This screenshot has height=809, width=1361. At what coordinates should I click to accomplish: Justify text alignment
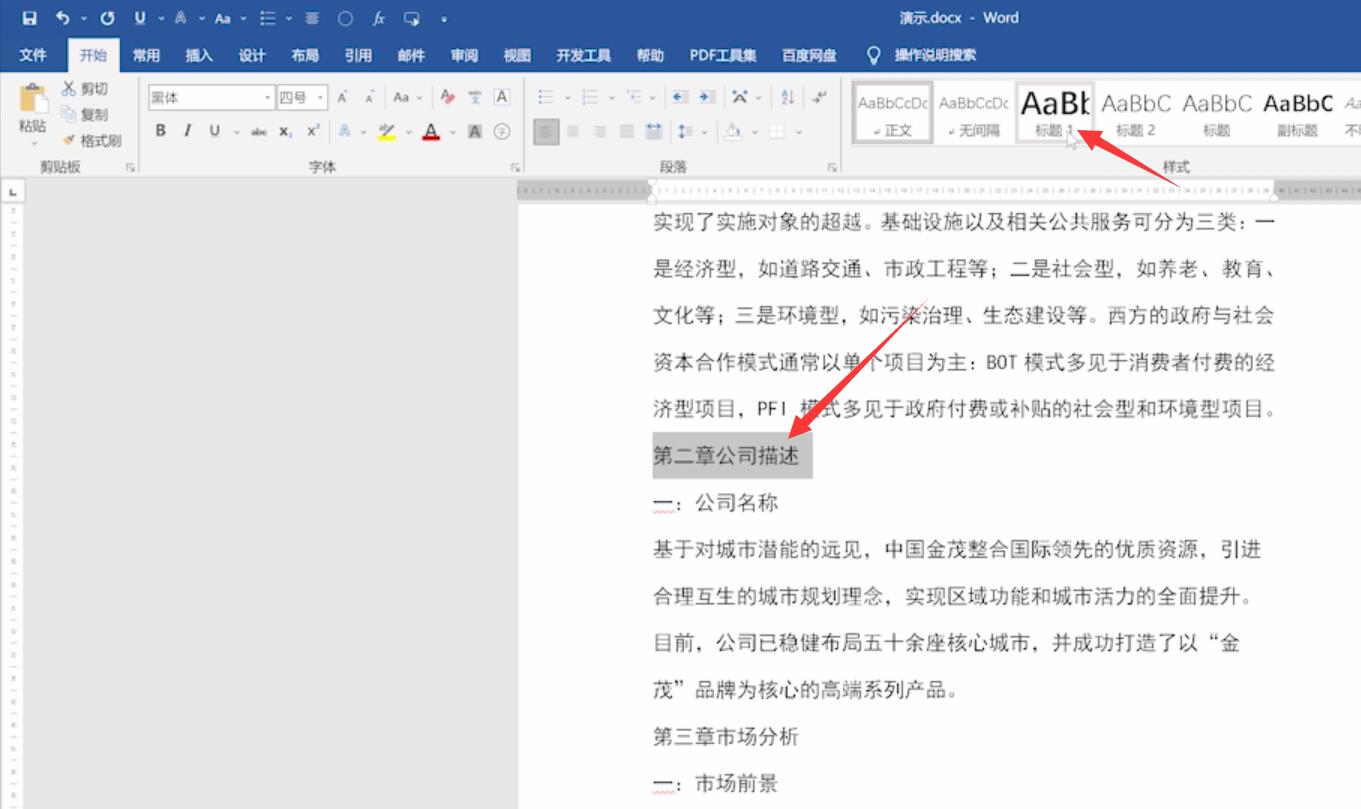click(627, 131)
